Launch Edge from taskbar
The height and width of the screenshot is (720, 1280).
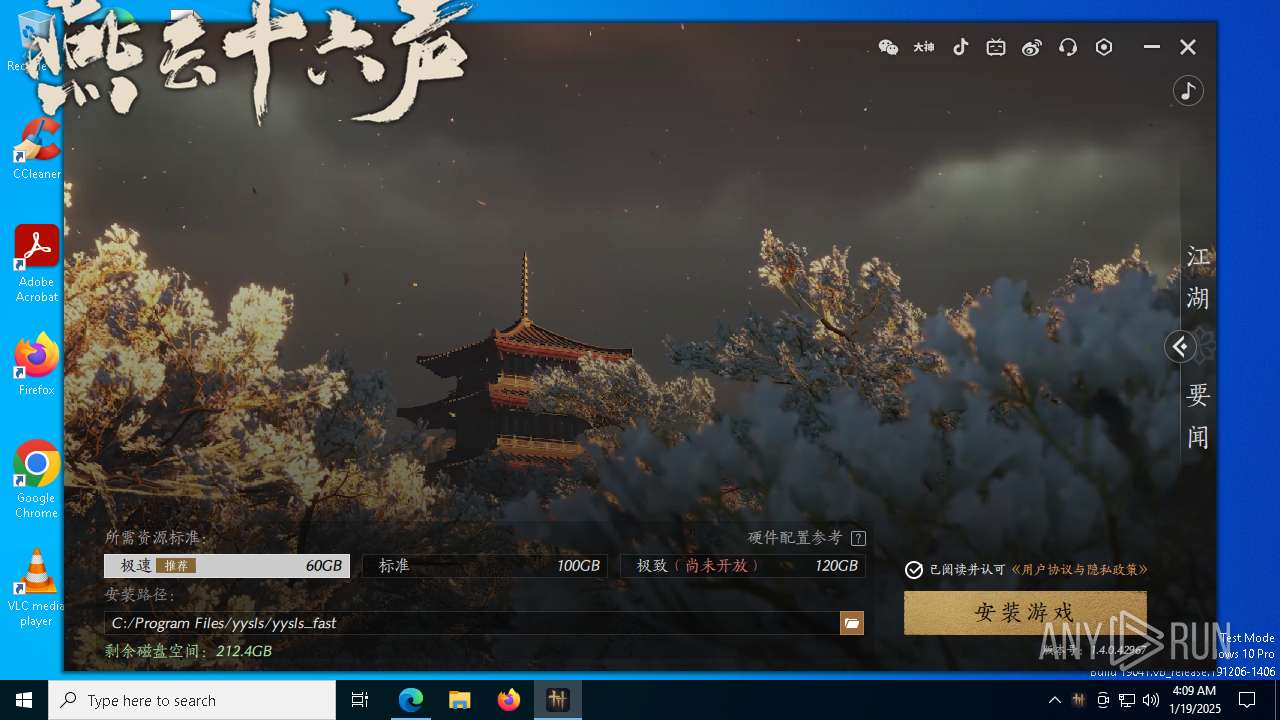coord(411,700)
